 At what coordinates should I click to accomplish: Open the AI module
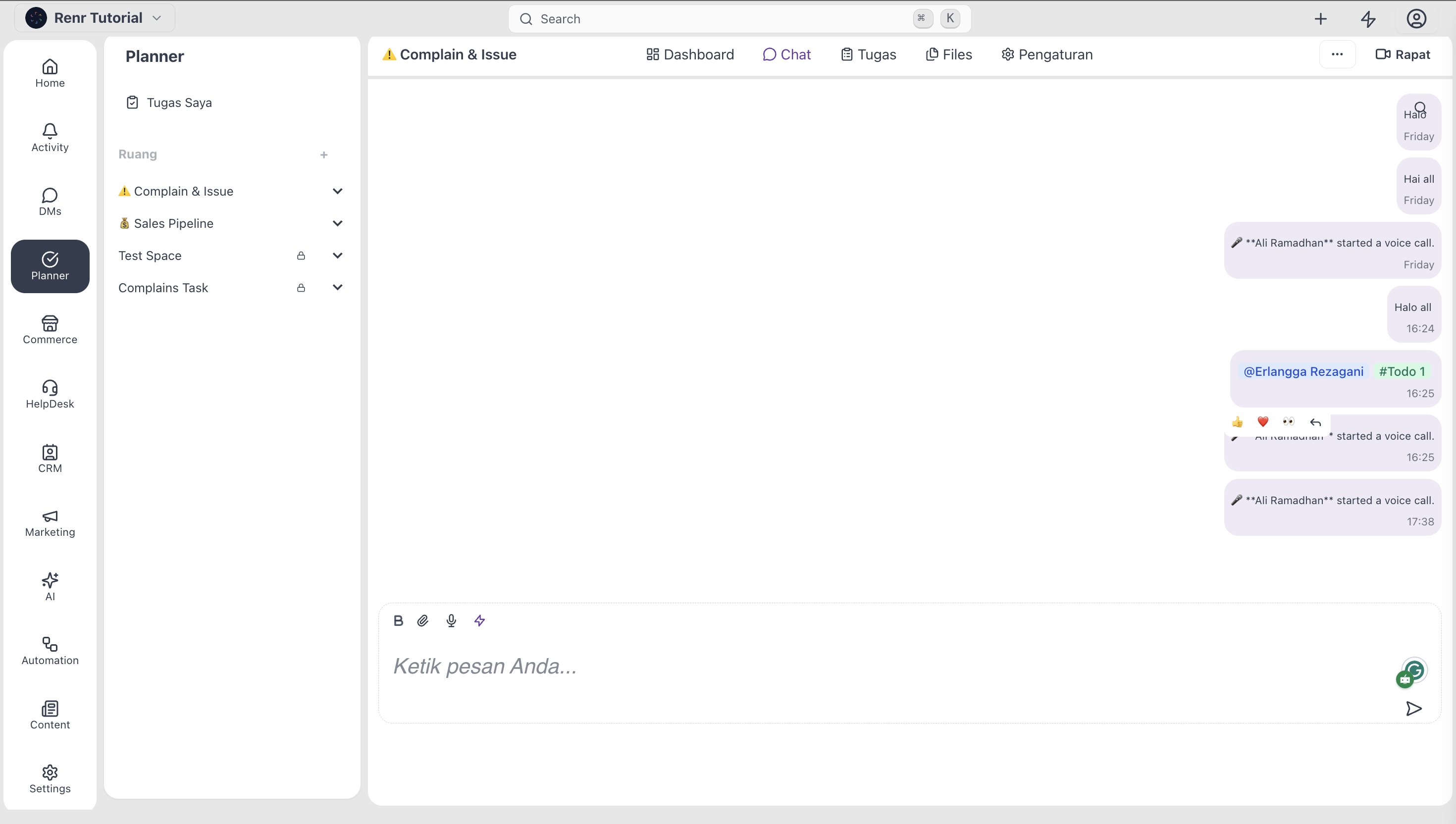[50, 587]
